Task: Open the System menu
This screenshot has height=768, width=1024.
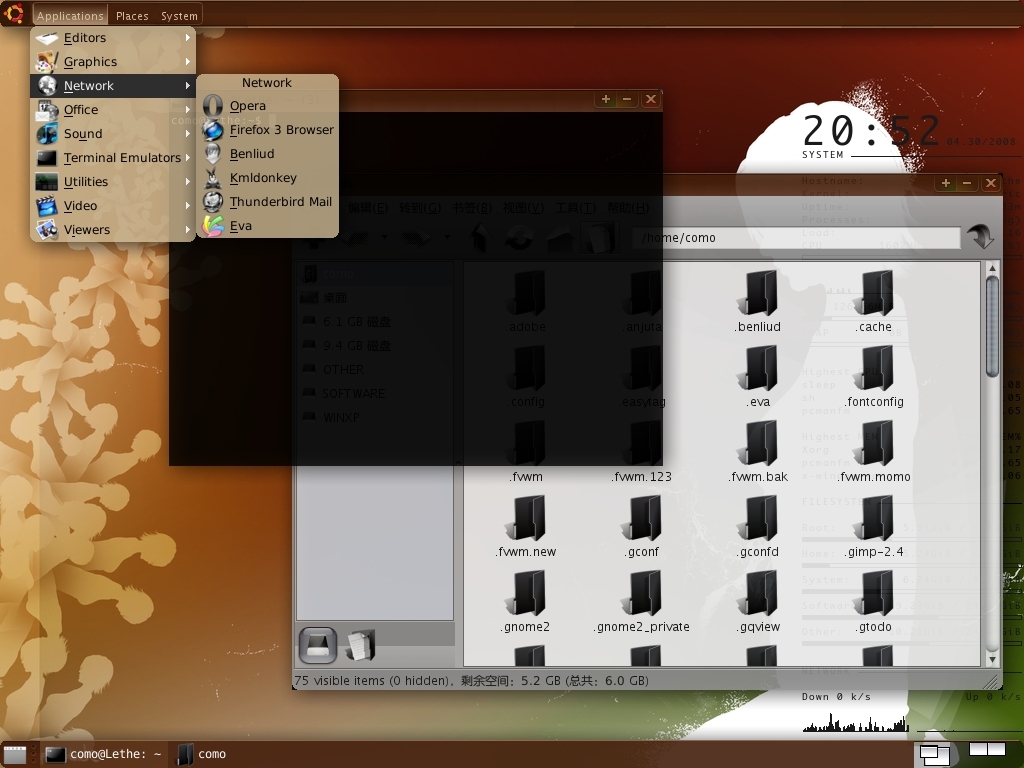Action: tap(179, 16)
